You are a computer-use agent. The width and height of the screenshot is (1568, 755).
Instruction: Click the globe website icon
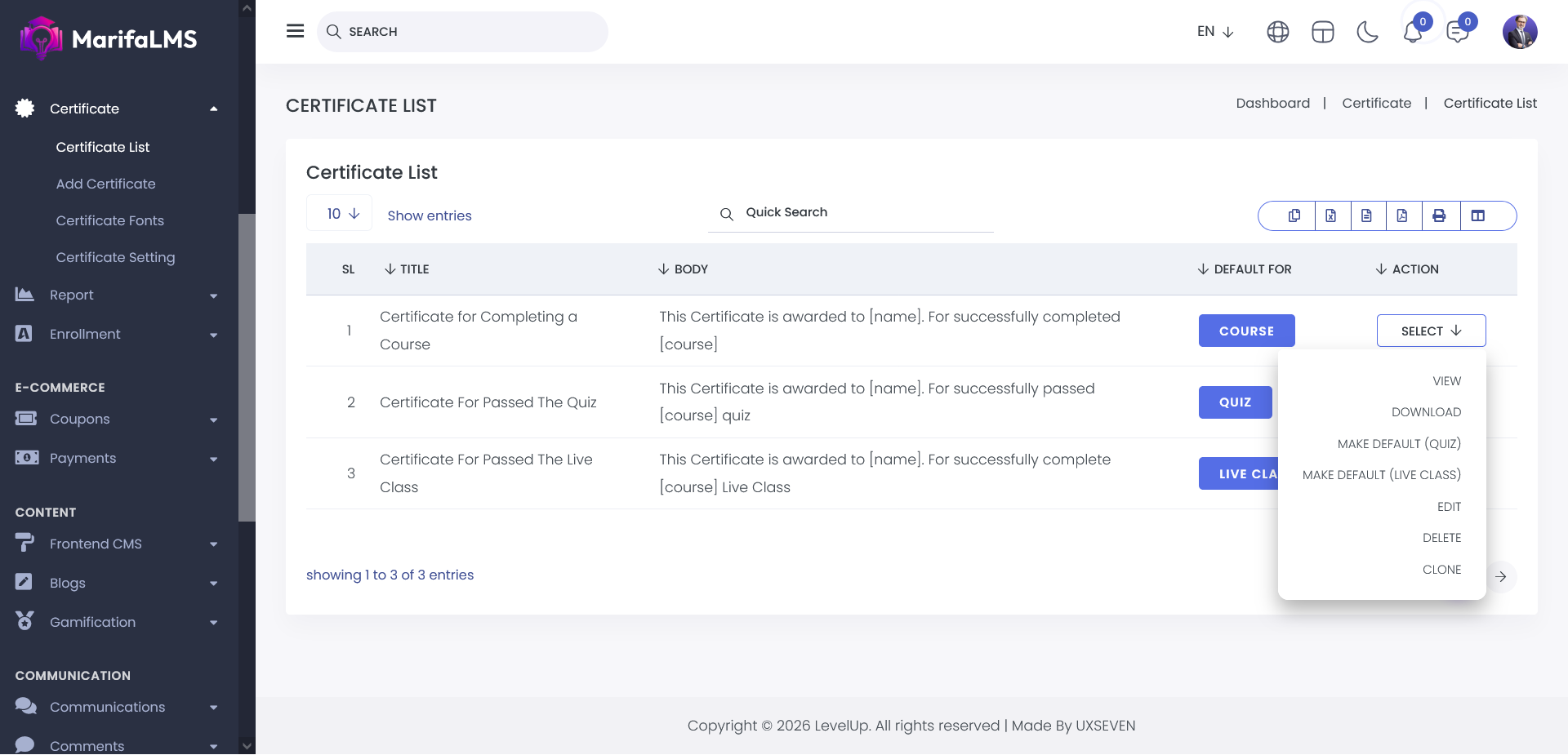(1277, 32)
